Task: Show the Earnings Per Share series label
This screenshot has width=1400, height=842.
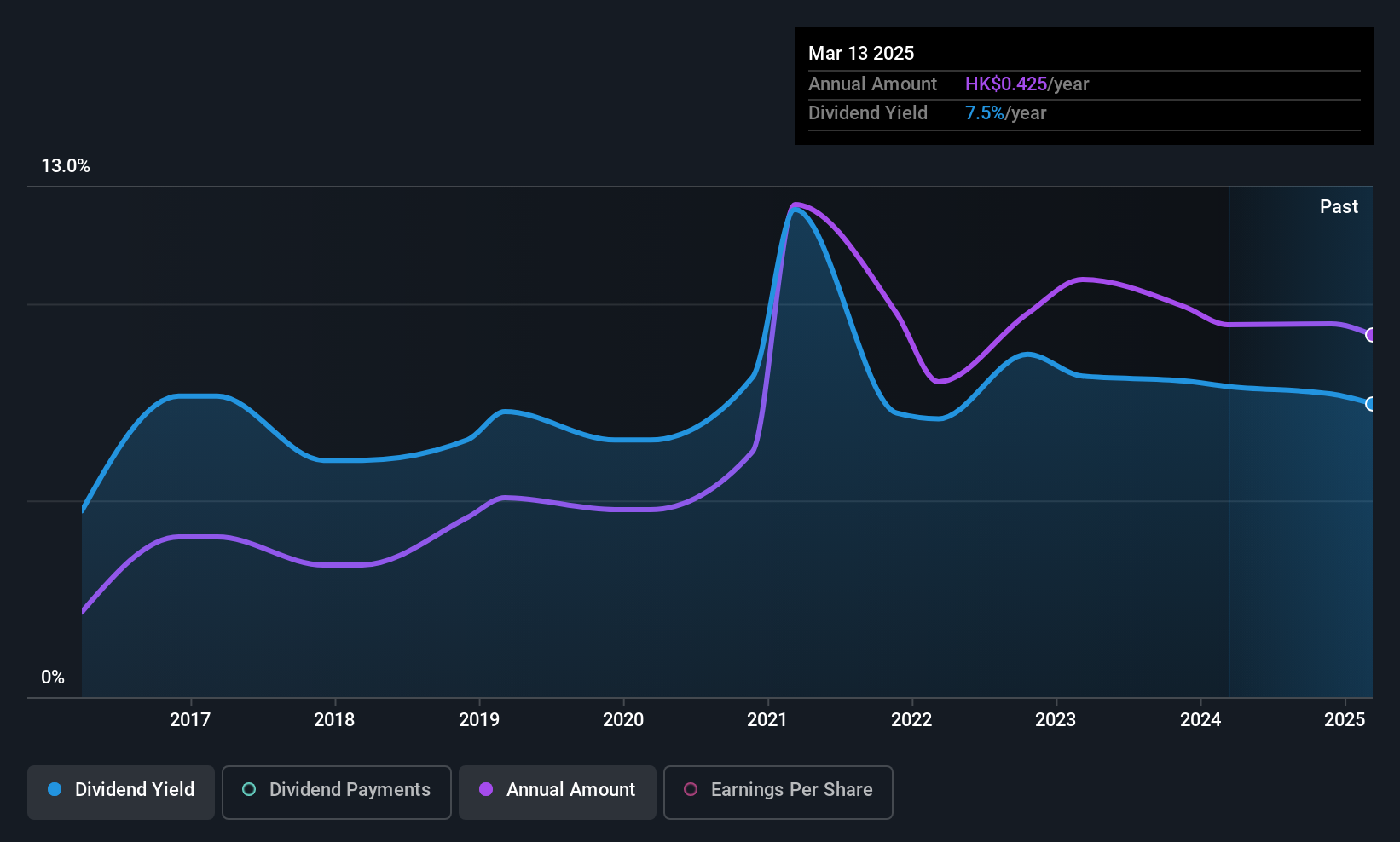Action: point(791,790)
